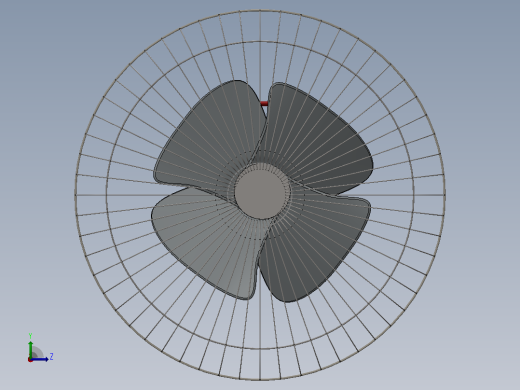The height and width of the screenshot is (390, 520).
Task: Click the red shaft behind the blades
Action: (264, 104)
